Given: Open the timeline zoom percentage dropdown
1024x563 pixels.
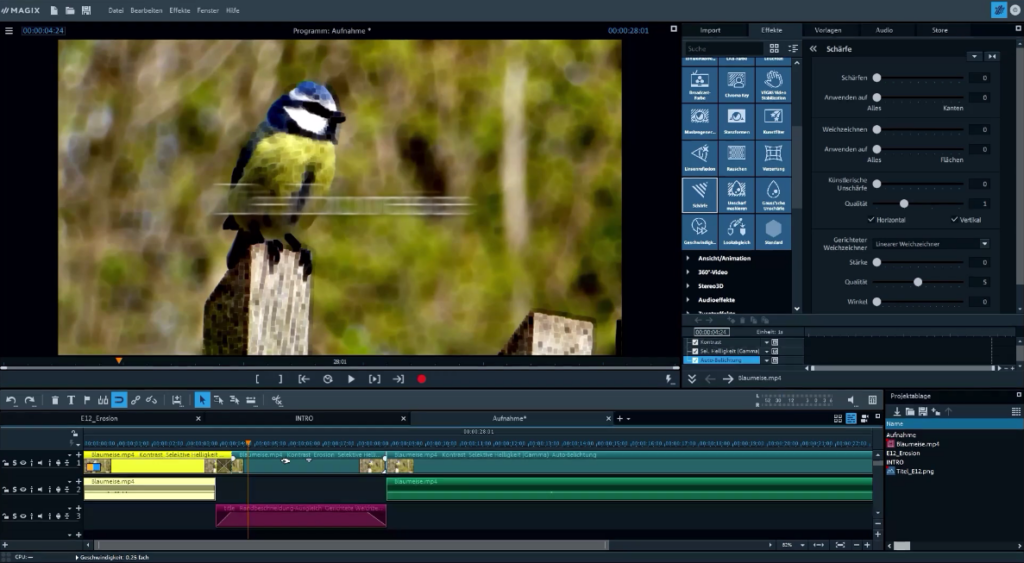Looking at the screenshot, I should coord(803,545).
